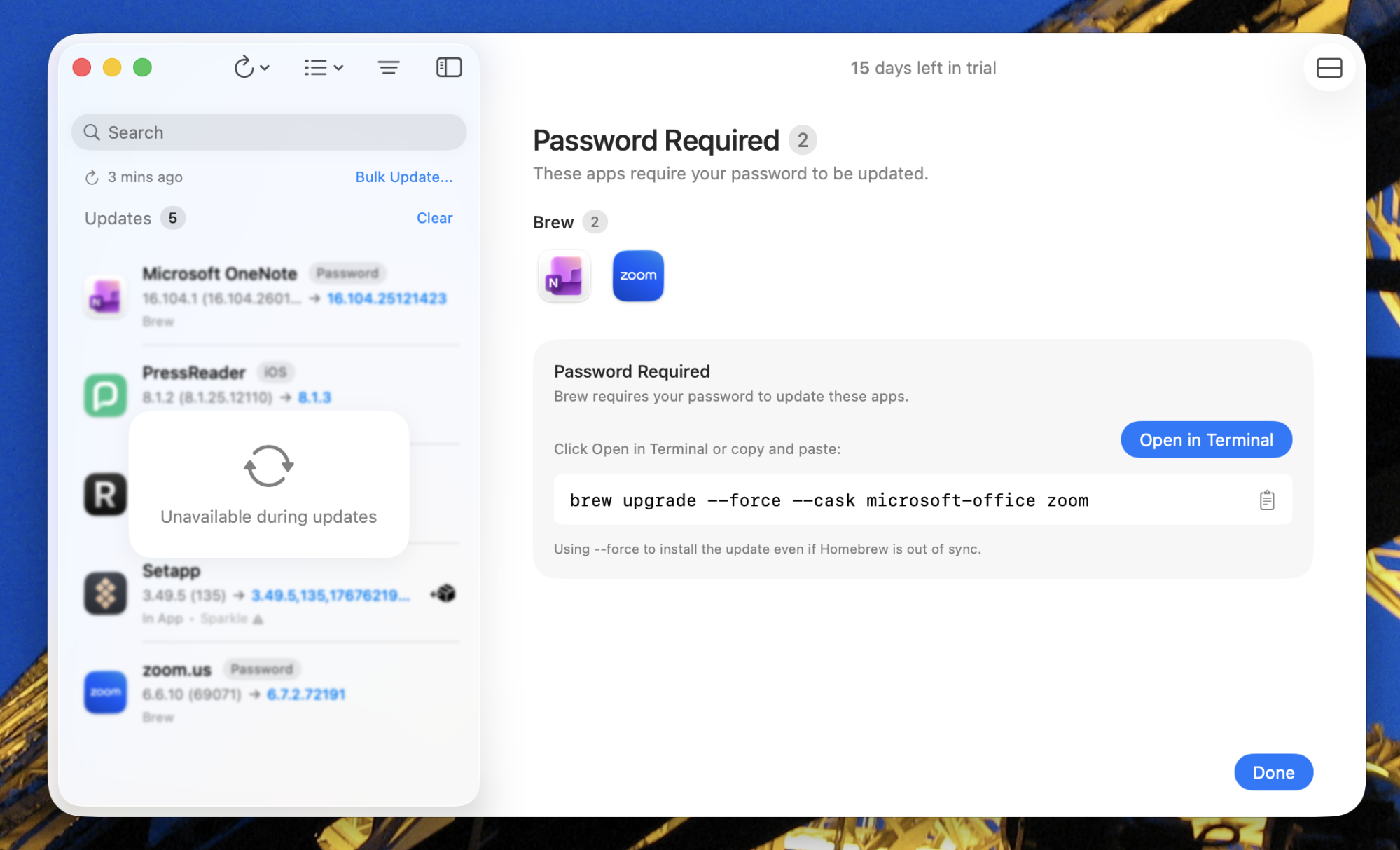Image resolution: width=1400 pixels, height=850 pixels.
Task: Click the check for updates refresh icon
Action: [243, 67]
